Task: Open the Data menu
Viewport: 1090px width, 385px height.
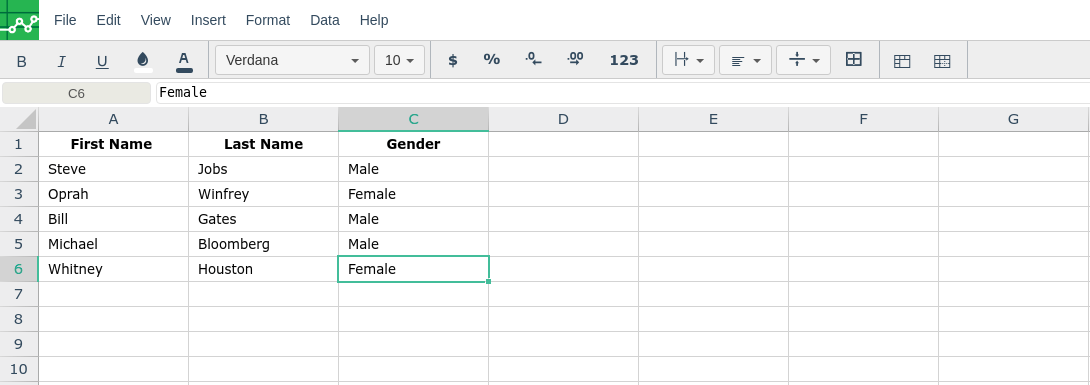Action: click(325, 20)
